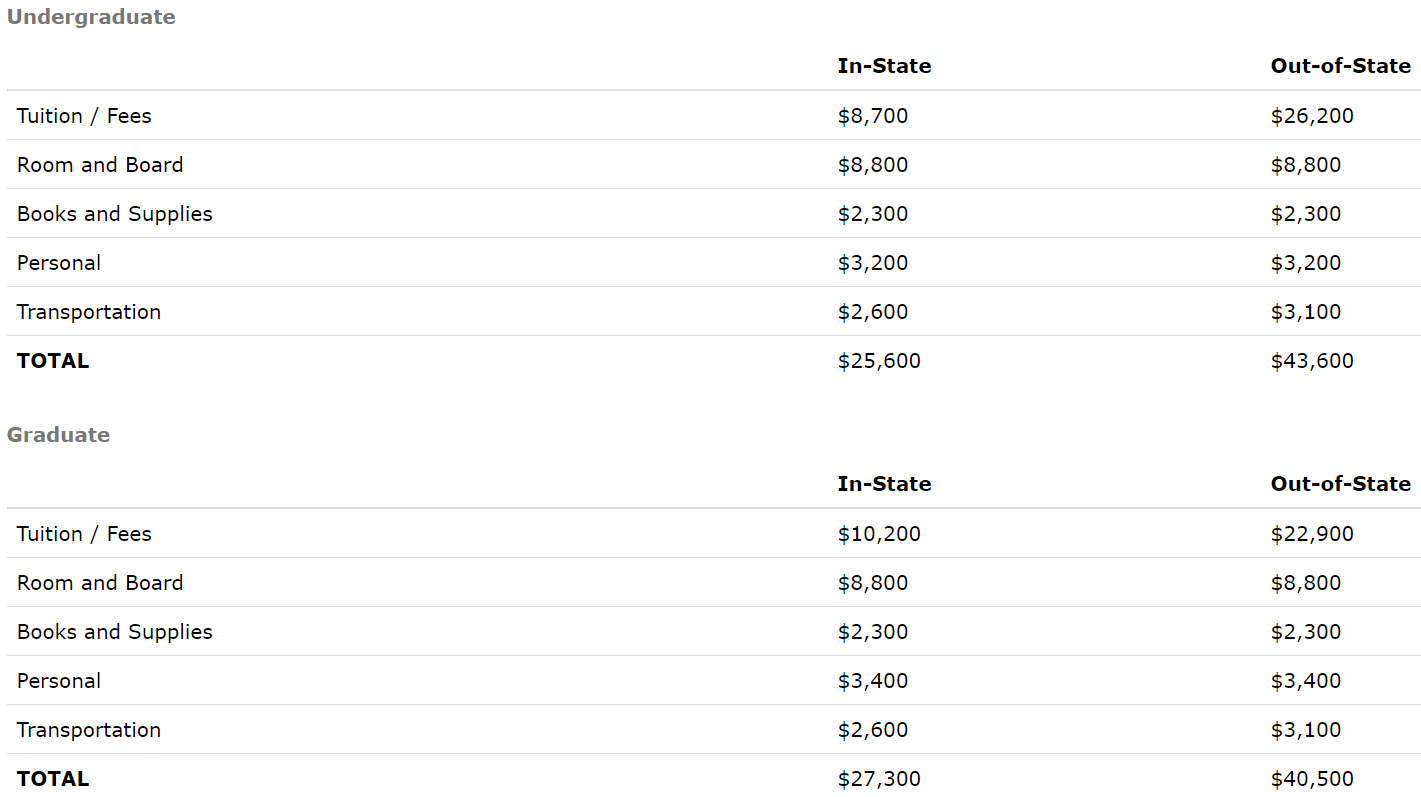
Task: Select the Room and Board label in Graduate table
Action: [x=100, y=583]
